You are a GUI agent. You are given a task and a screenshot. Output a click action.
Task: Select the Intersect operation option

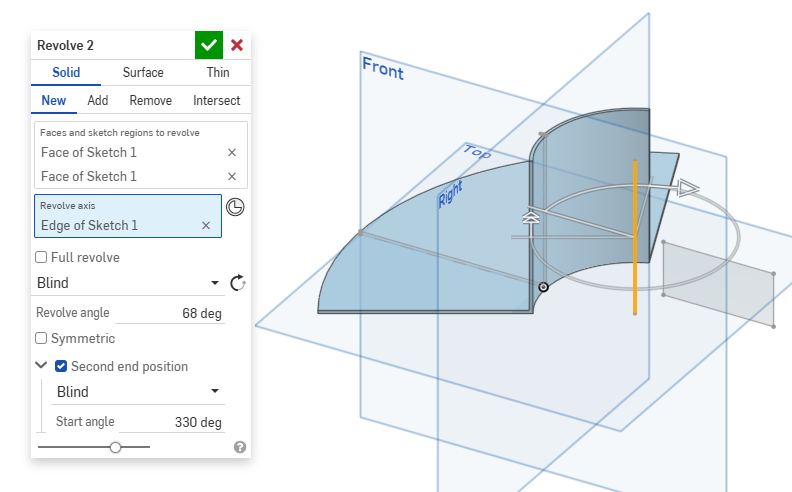216,100
